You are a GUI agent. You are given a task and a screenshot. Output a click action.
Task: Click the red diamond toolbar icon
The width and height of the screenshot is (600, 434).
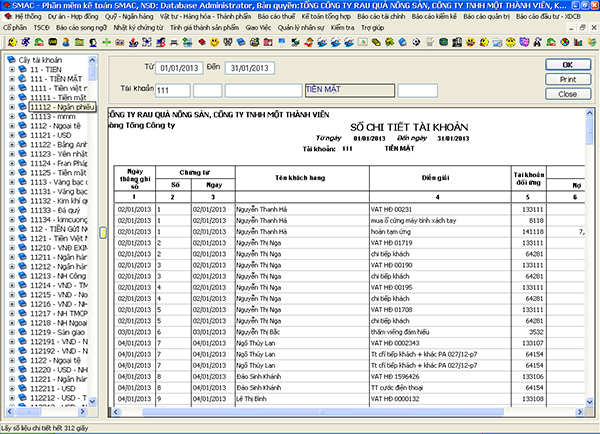coord(202,42)
